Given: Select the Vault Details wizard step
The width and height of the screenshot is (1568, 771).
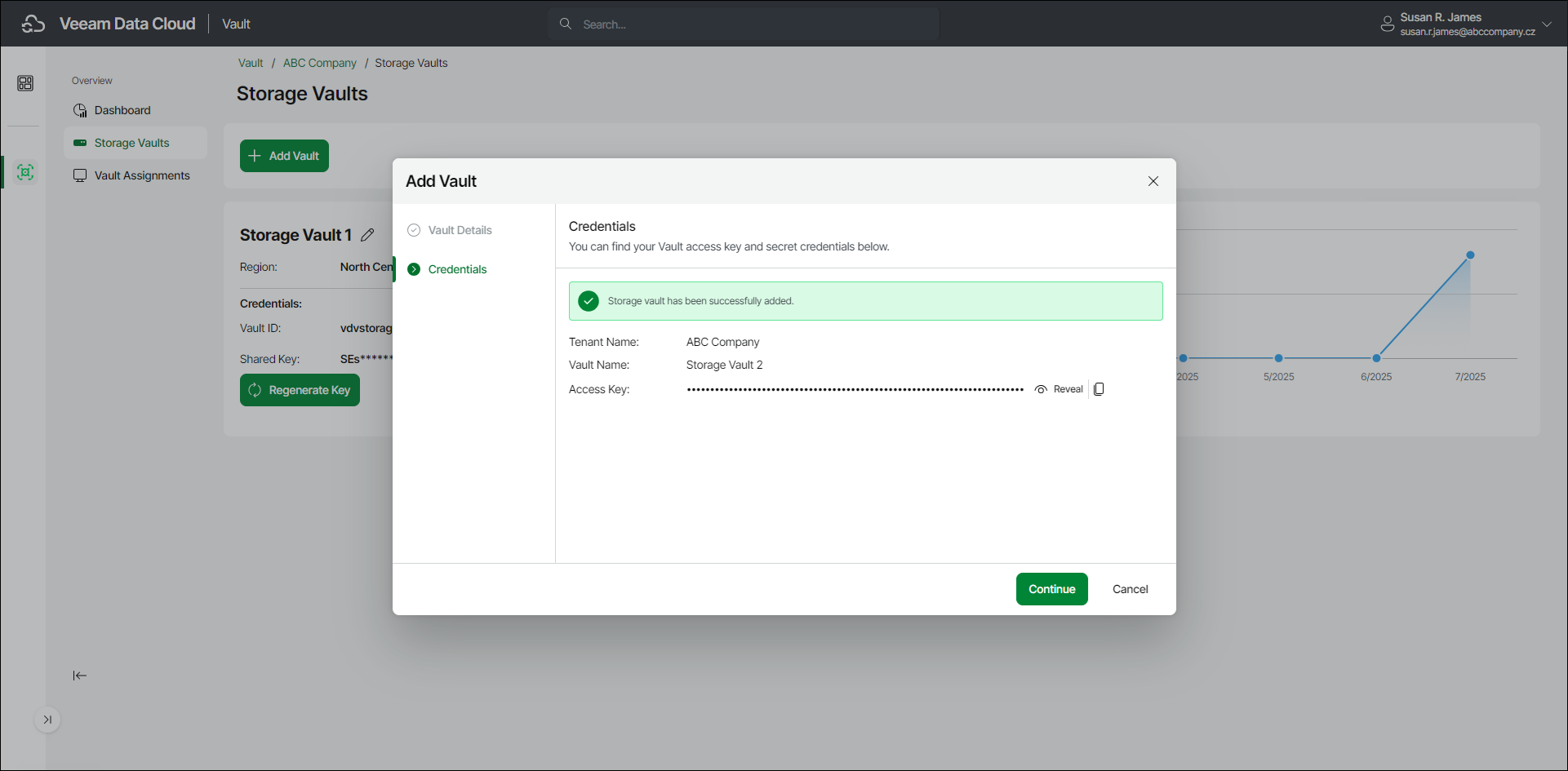Looking at the screenshot, I should [460, 230].
